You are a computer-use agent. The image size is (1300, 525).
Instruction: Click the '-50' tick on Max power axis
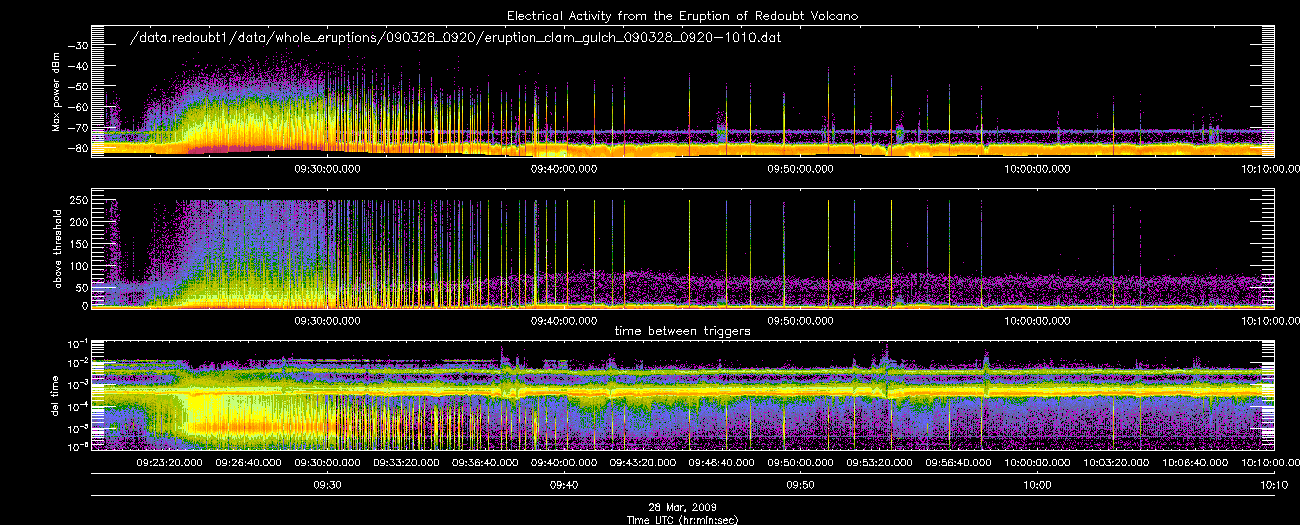point(80,87)
